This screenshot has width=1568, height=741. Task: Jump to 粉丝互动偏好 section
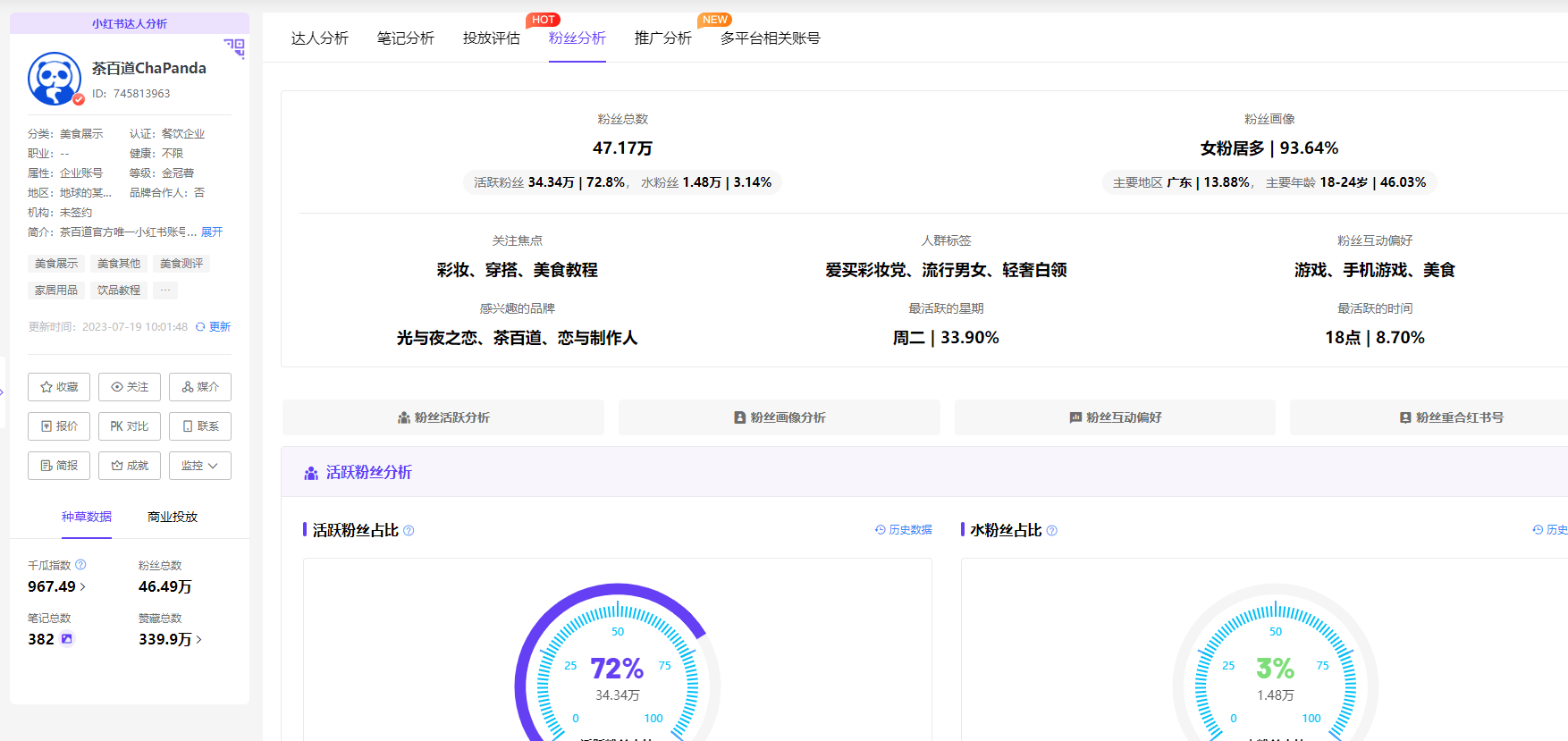pos(1115,417)
